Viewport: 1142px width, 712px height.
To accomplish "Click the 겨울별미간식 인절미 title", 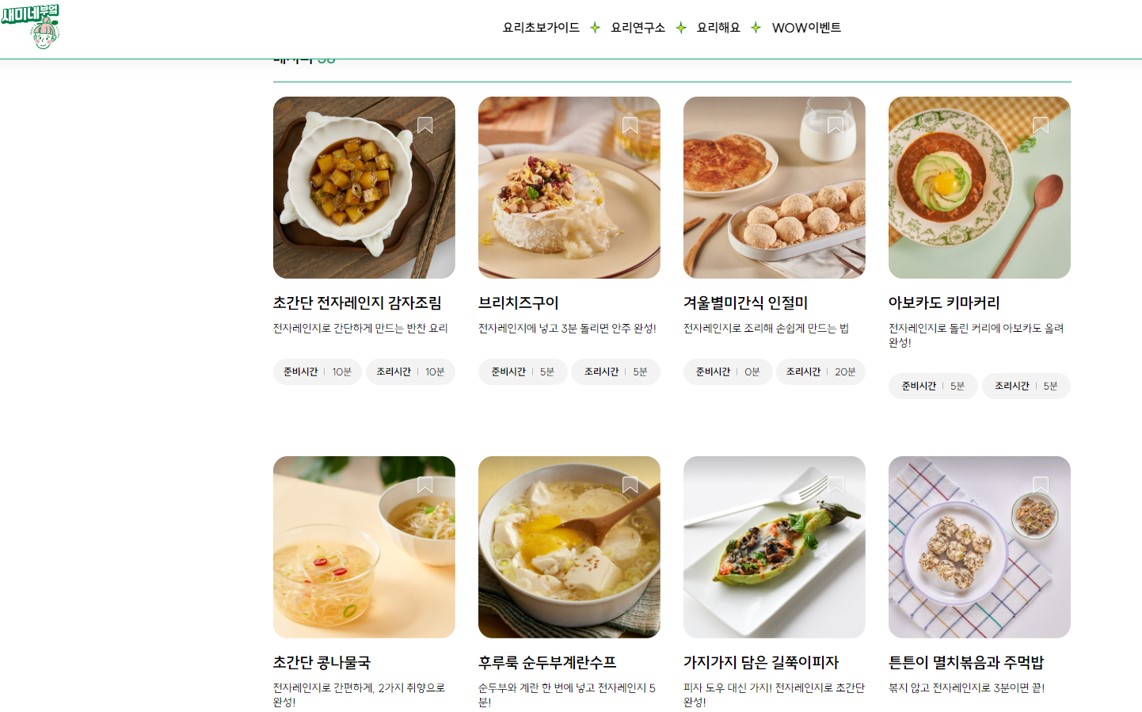I will [x=746, y=303].
